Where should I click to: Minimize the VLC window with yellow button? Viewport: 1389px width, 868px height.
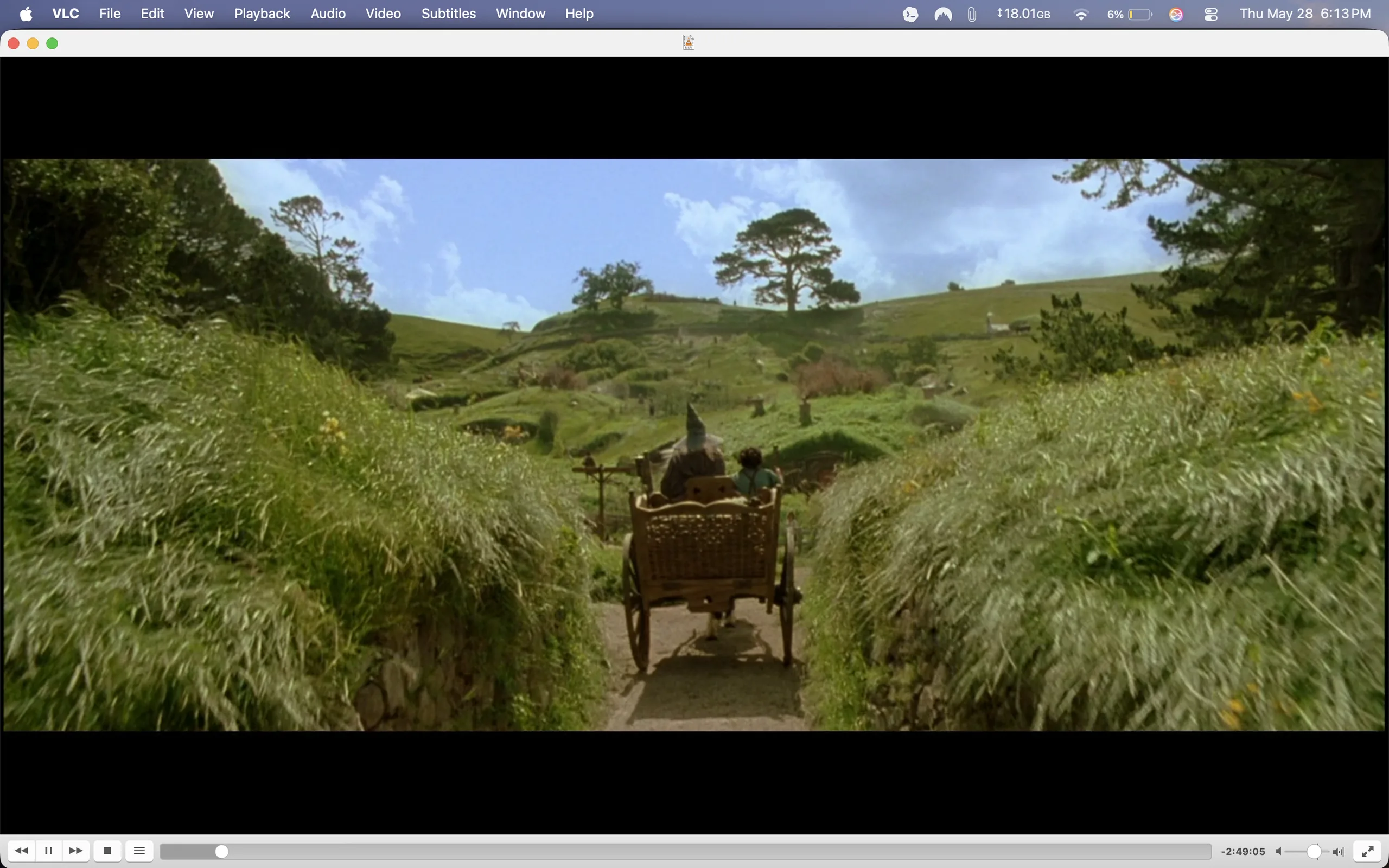click(x=33, y=43)
